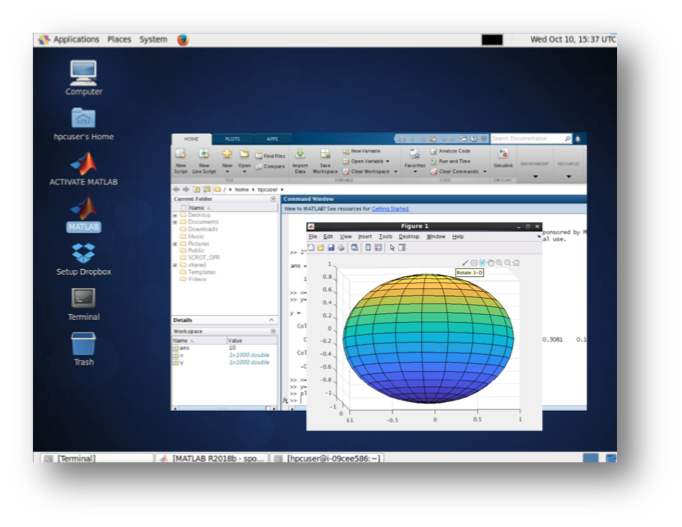Open the Desktop menu in Figure 1
This screenshot has width=682, height=527.
[409, 237]
